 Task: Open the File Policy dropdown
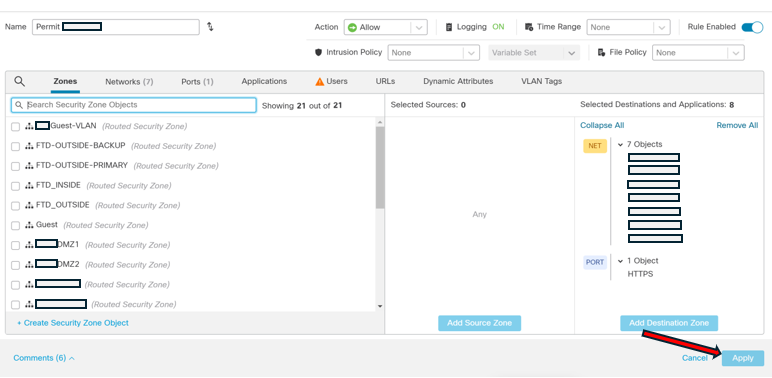(x=698, y=53)
